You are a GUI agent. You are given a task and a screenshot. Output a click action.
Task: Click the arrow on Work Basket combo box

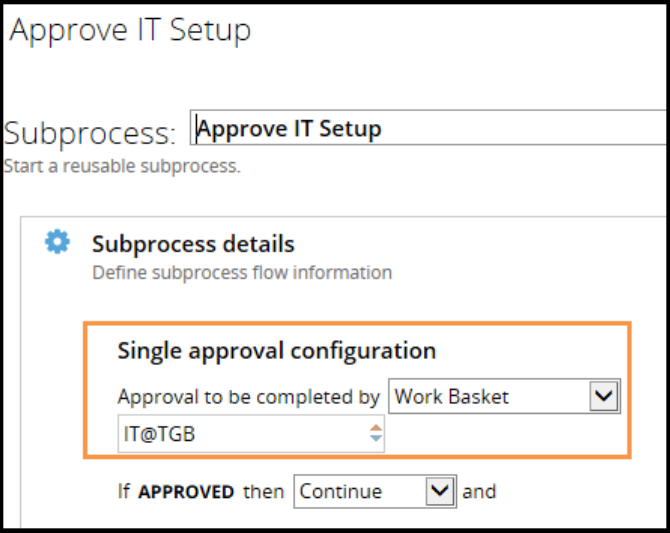[603, 397]
